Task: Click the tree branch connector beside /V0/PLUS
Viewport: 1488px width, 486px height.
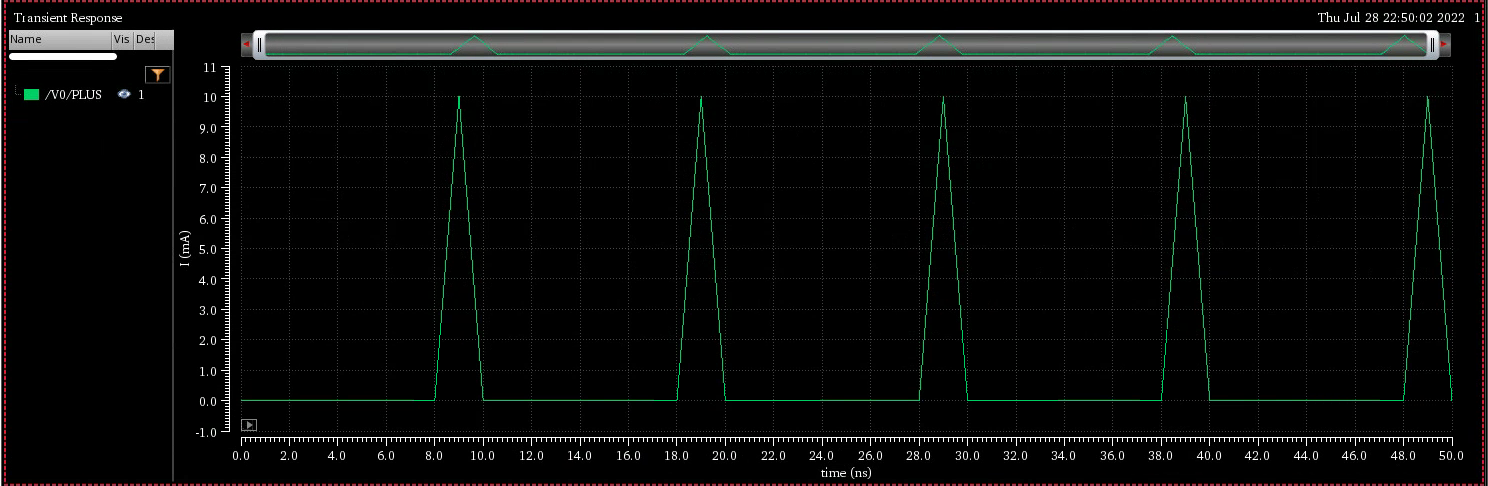Action: point(17,93)
